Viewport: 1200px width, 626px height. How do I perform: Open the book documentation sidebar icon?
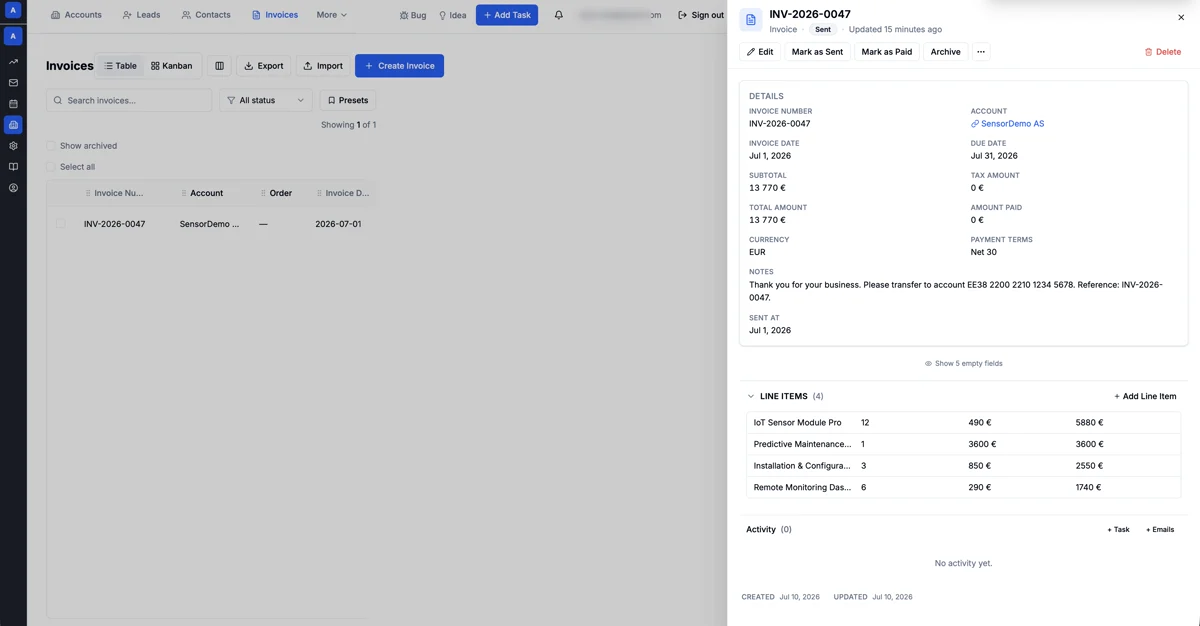click(x=13, y=167)
